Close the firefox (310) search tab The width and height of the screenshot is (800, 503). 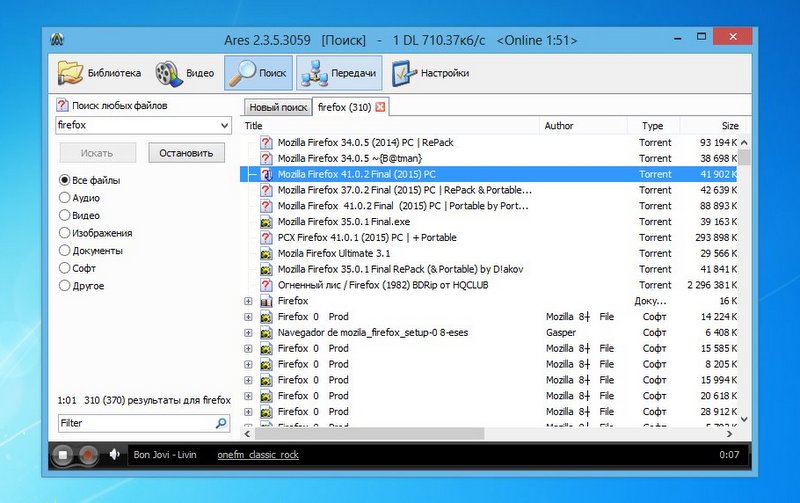click(380, 107)
